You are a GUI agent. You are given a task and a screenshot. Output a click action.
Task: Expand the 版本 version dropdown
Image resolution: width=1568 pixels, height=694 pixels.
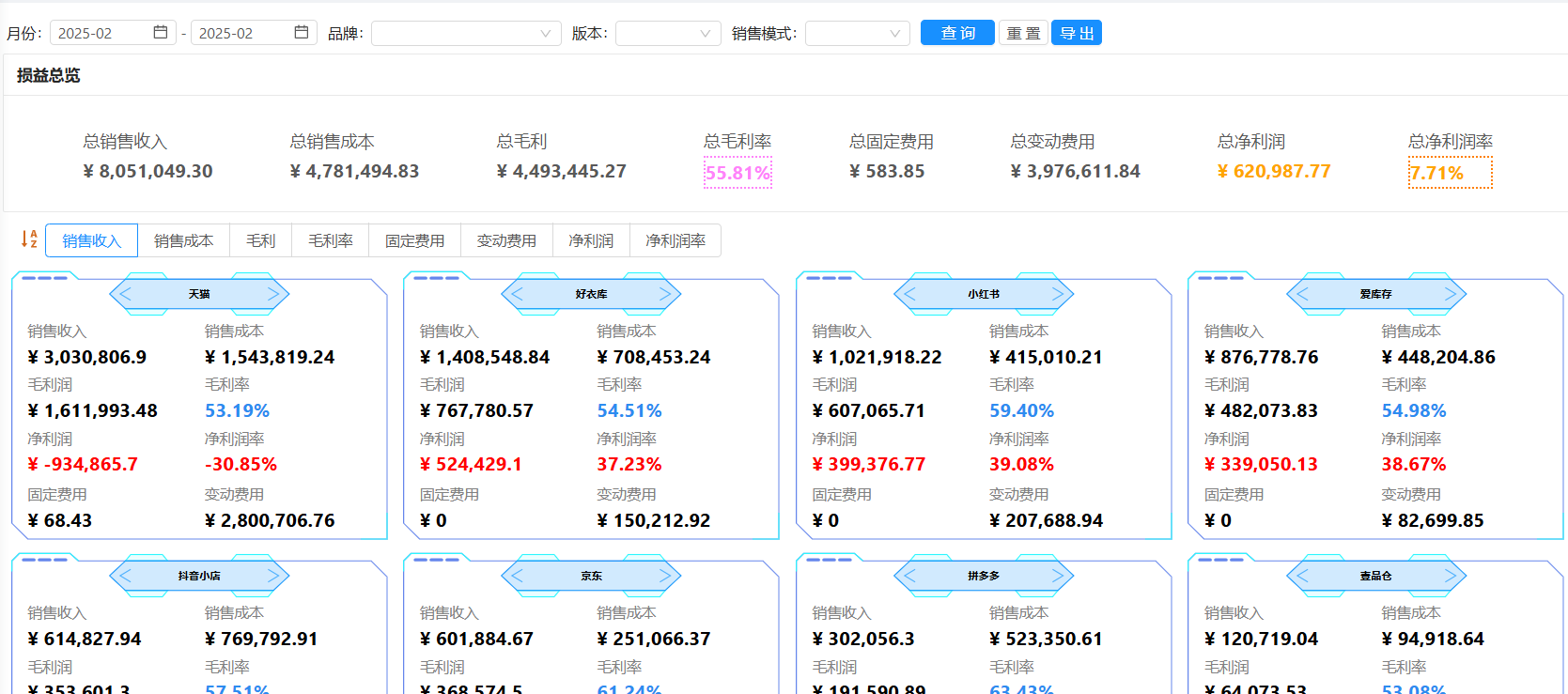pyautogui.click(x=668, y=34)
